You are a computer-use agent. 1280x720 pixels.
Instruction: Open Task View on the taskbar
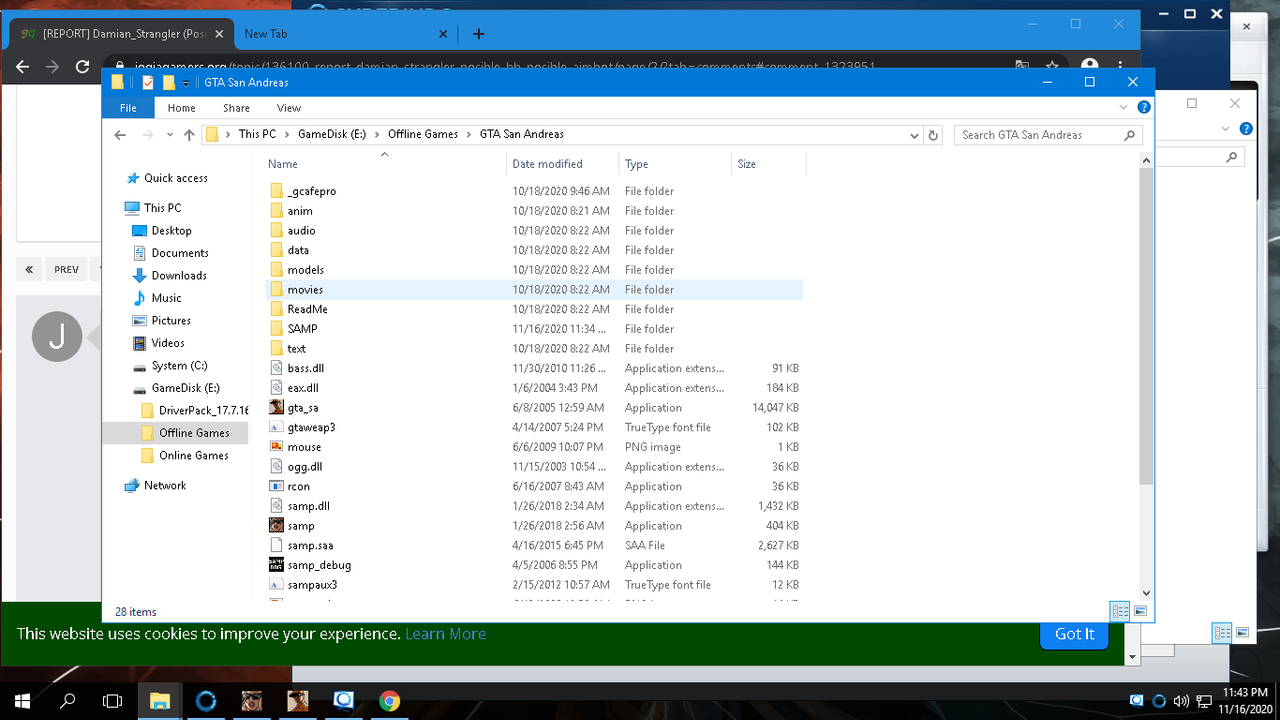tap(113, 700)
